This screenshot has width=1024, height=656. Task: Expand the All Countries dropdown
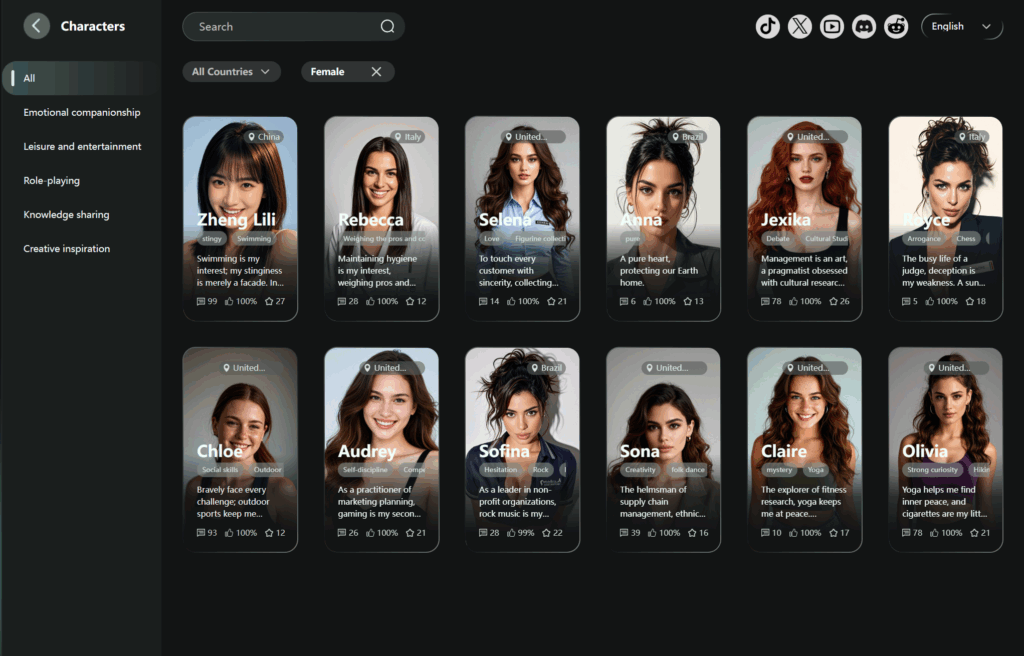(231, 72)
